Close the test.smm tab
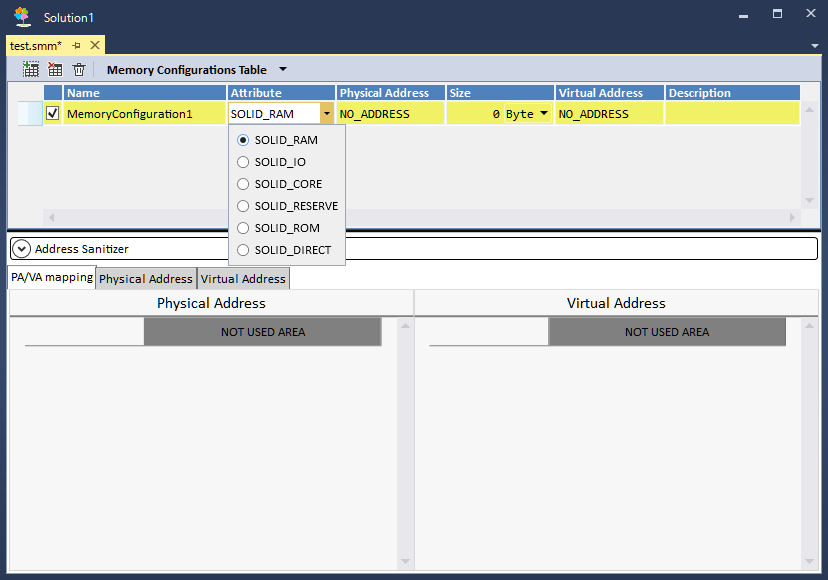This screenshot has width=828, height=580. pos(95,46)
